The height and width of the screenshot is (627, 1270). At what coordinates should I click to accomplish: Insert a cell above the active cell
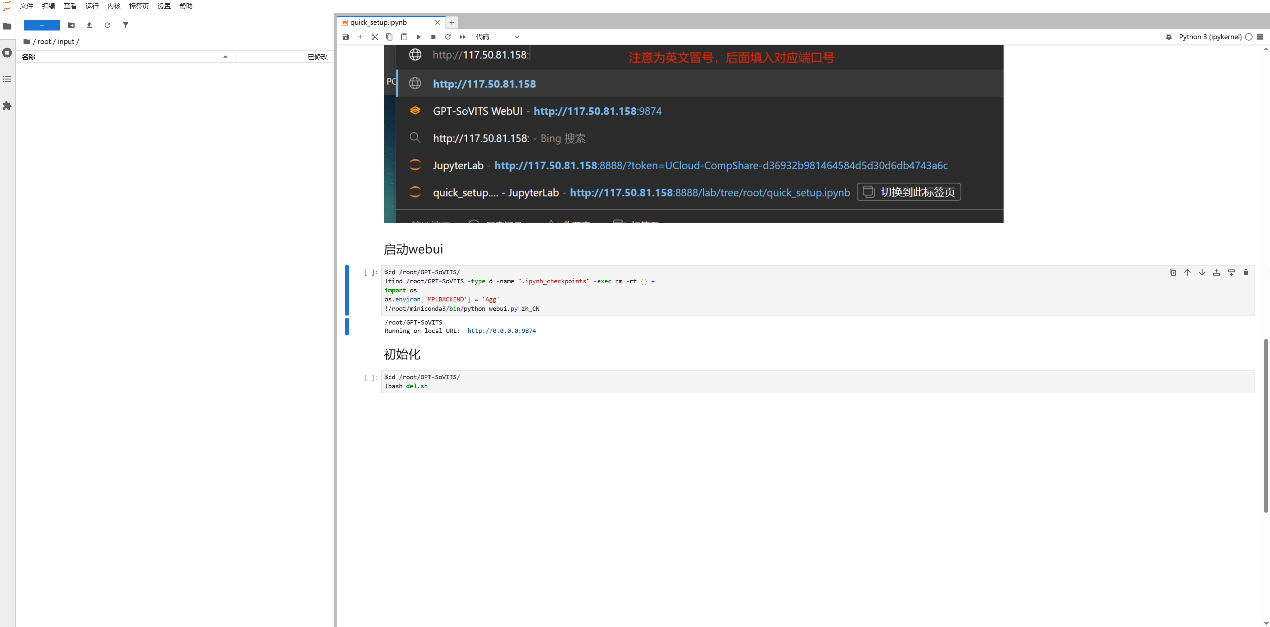point(1216,272)
